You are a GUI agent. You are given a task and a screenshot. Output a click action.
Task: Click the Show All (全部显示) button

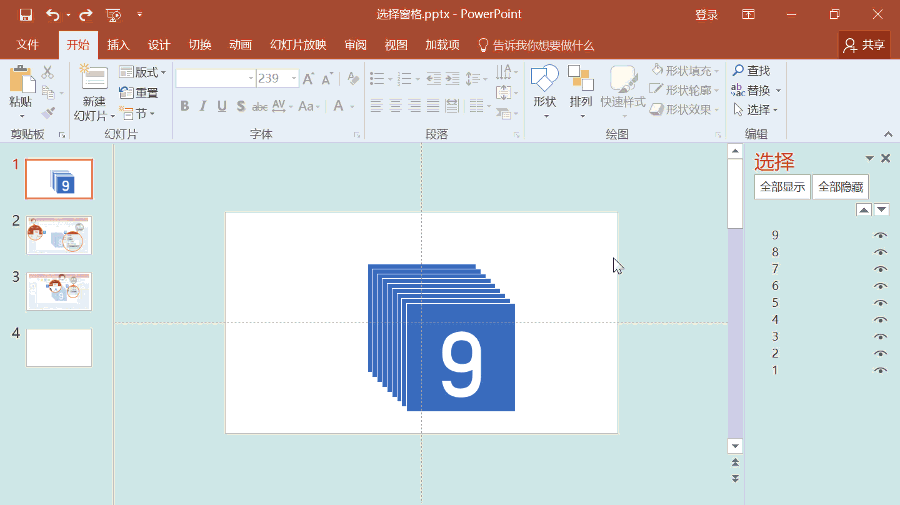click(782, 187)
